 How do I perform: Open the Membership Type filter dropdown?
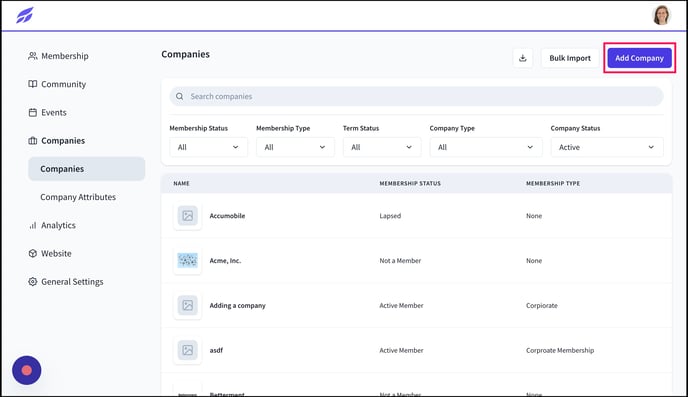(295, 147)
